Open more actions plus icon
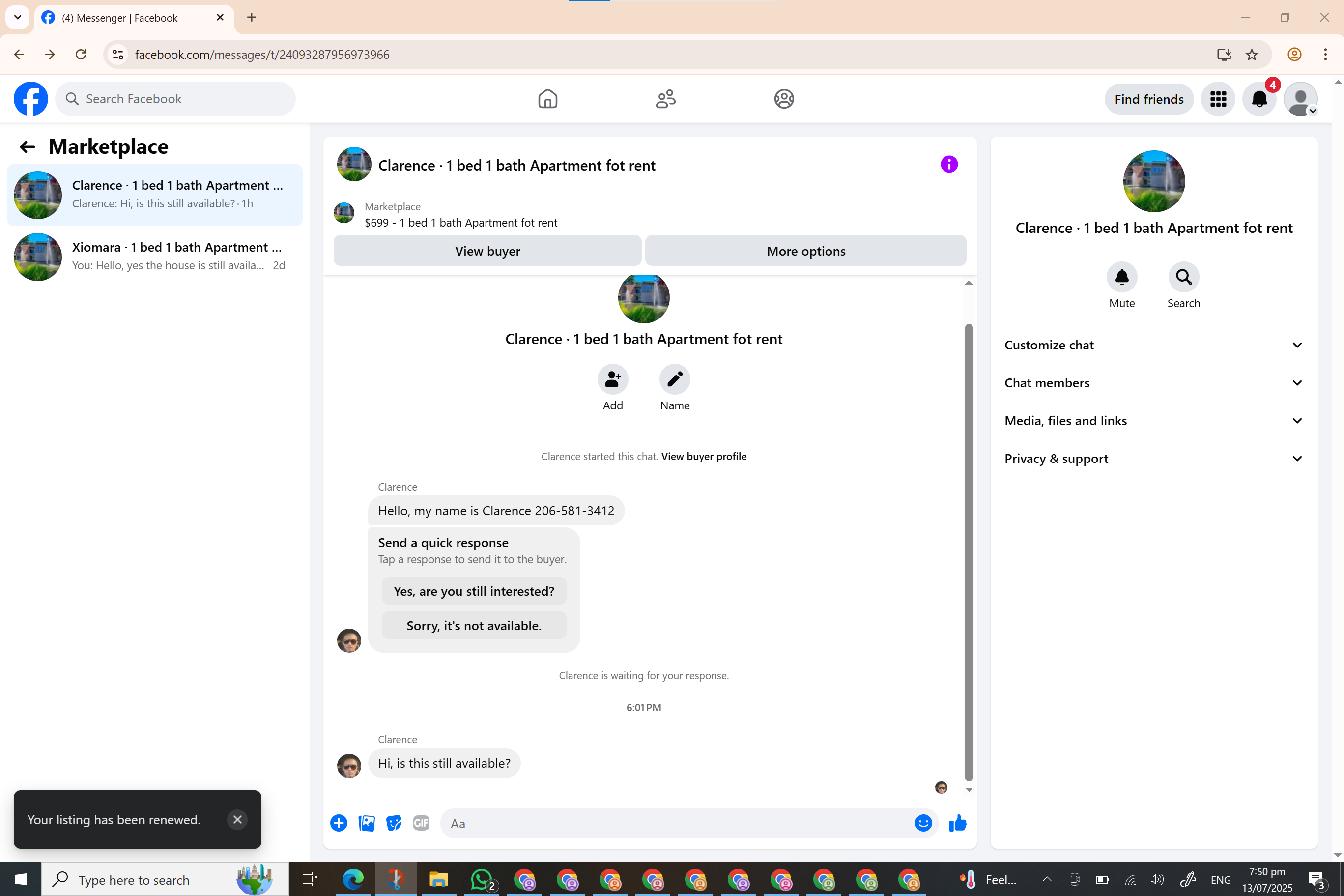The height and width of the screenshot is (896, 1344). click(x=339, y=823)
